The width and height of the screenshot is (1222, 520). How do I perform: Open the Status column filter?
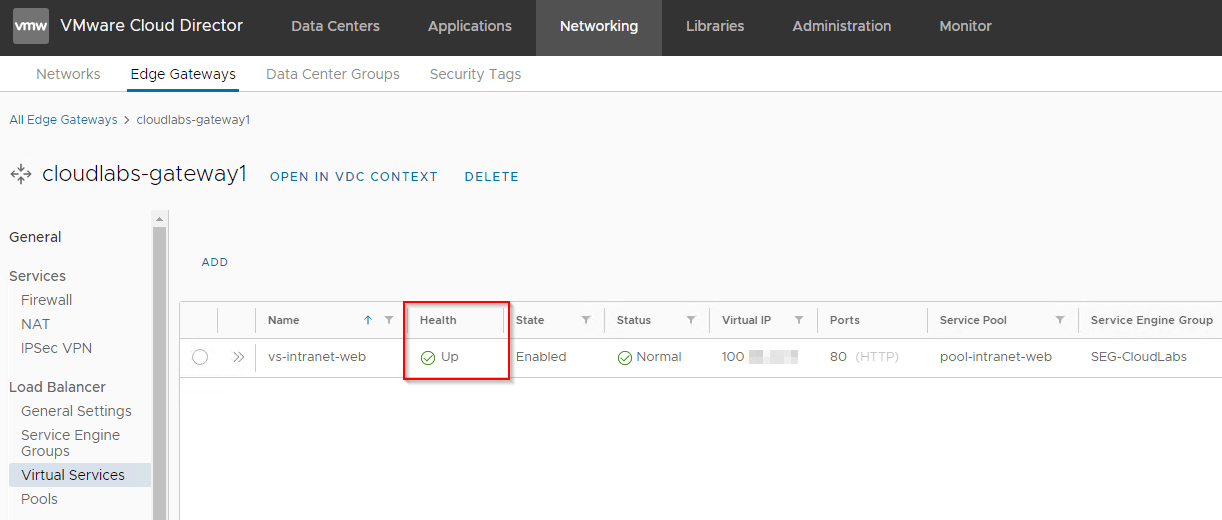(x=691, y=320)
